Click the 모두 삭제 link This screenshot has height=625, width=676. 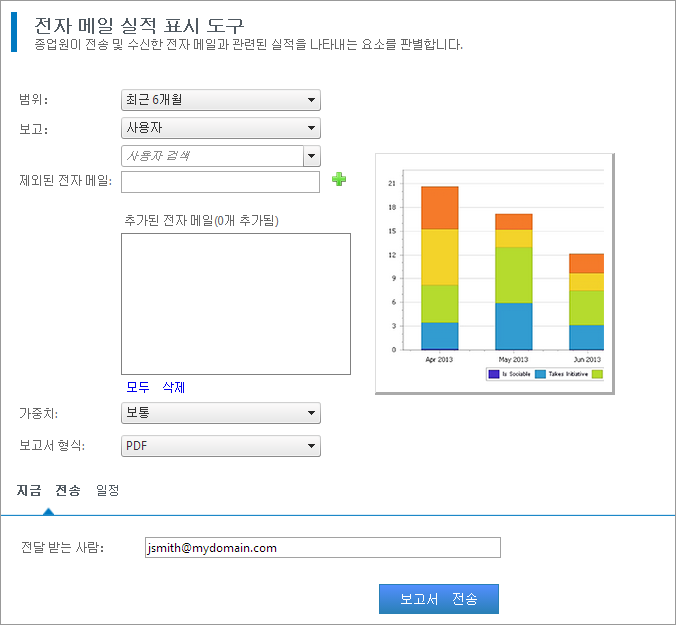coord(155,388)
